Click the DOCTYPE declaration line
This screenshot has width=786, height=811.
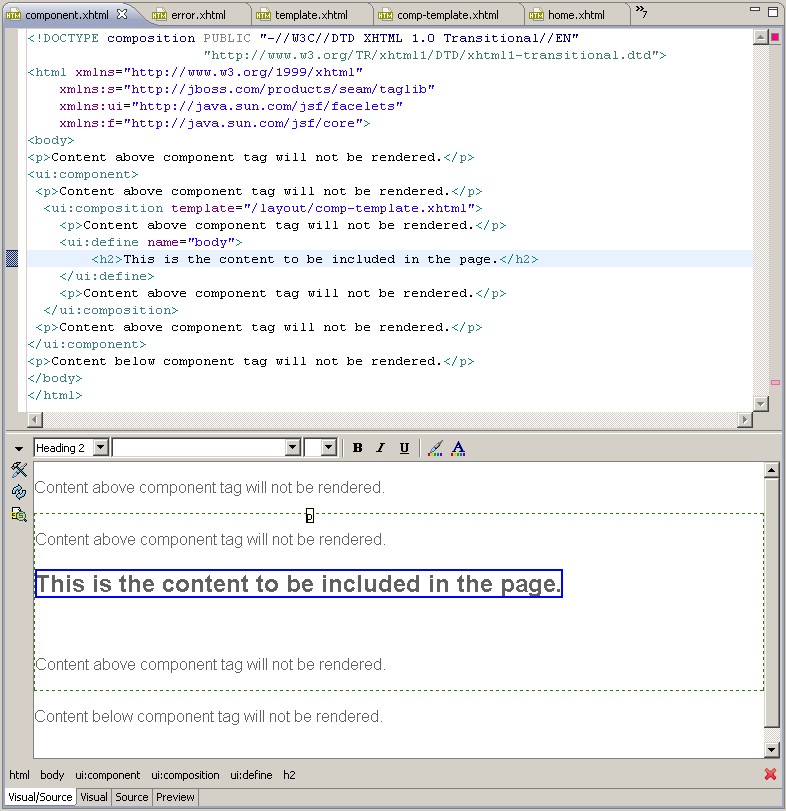pyautogui.click(x=303, y=38)
